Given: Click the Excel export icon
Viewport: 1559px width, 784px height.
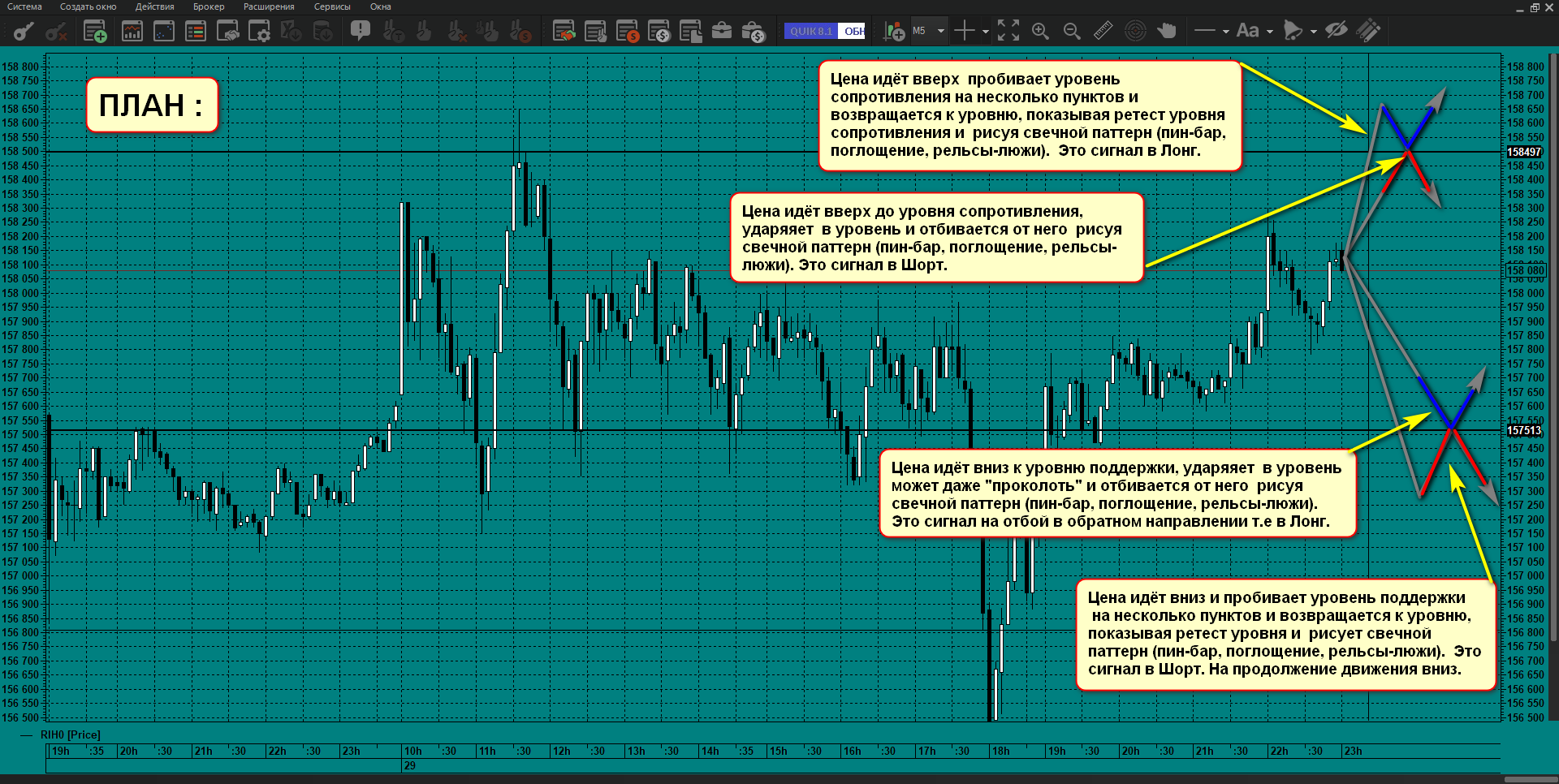Looking at the screenshot, I should coord(291,32).
